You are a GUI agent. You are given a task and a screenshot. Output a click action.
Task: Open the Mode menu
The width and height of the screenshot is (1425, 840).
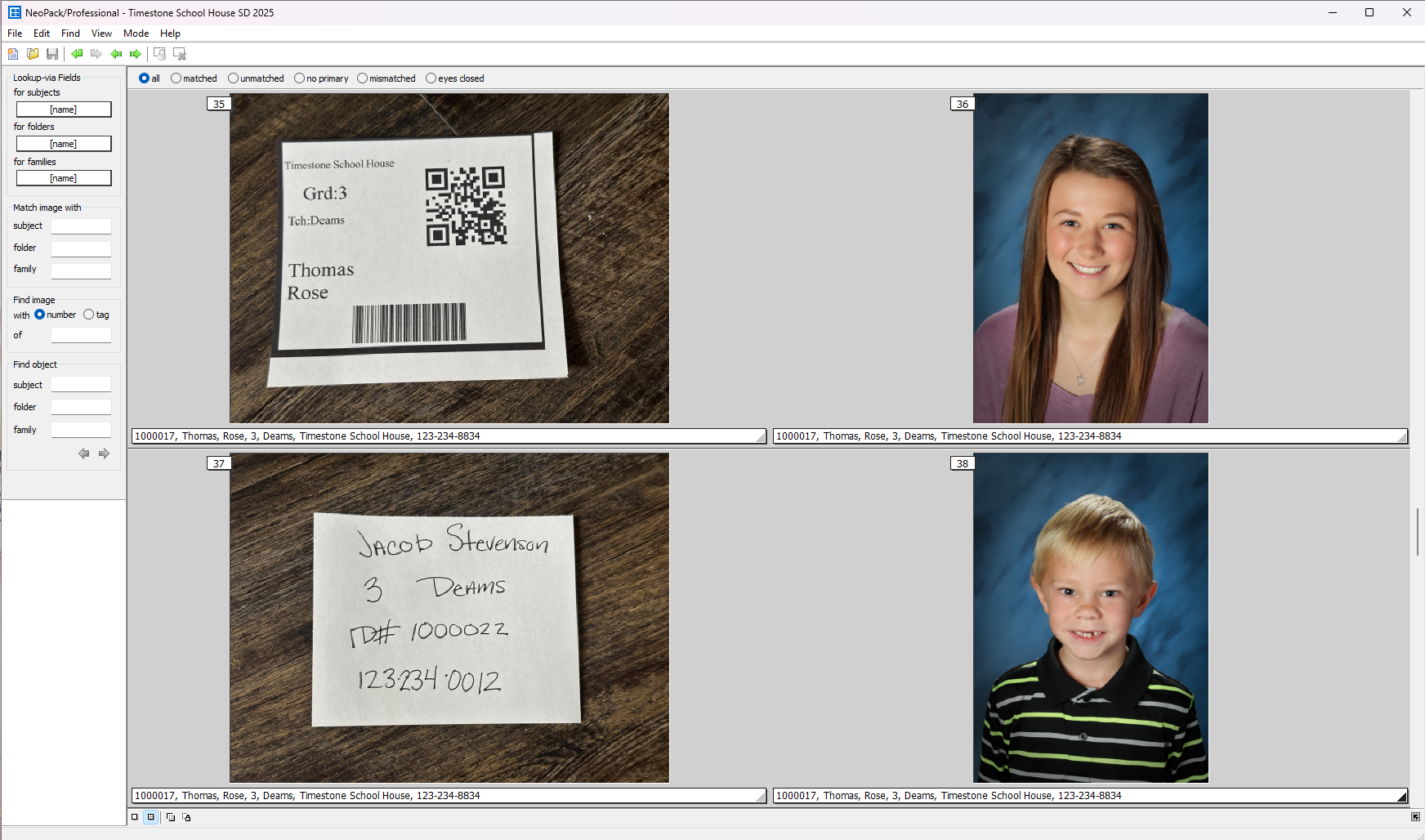(136, 34)
